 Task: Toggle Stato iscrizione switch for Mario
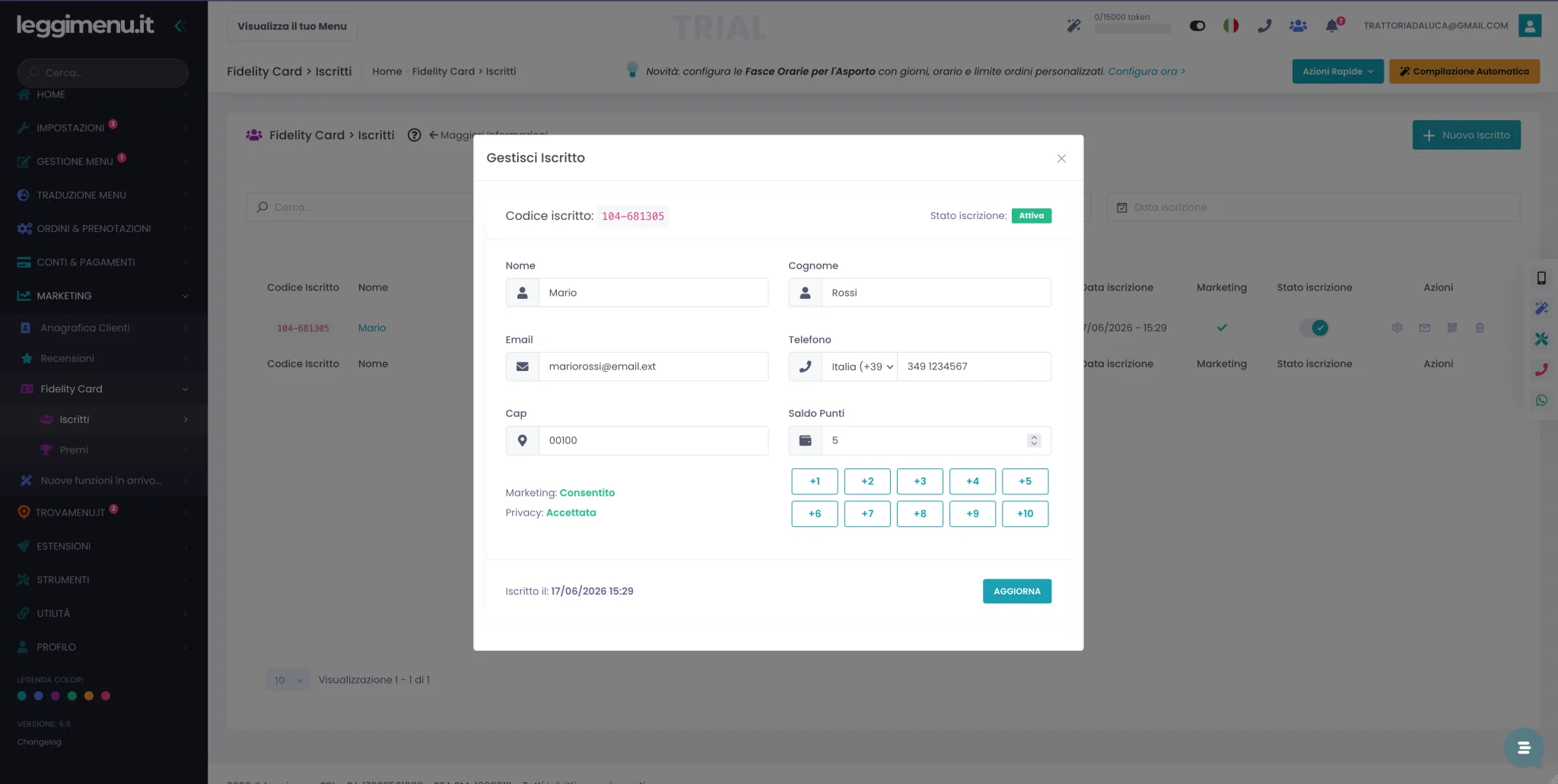pos(1314,328)
